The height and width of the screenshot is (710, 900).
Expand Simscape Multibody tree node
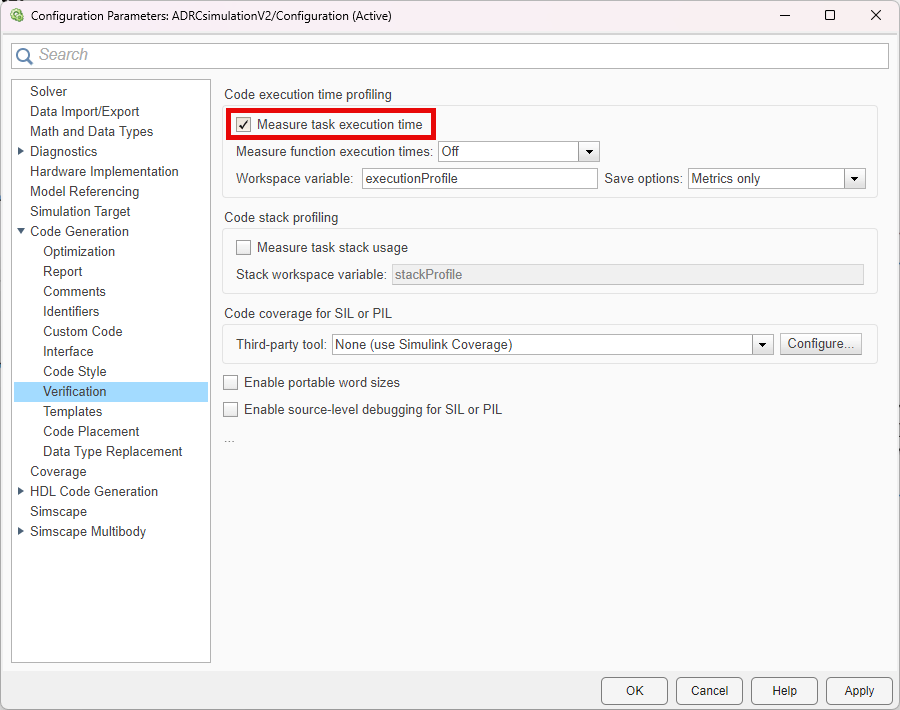tap(22, 532)
